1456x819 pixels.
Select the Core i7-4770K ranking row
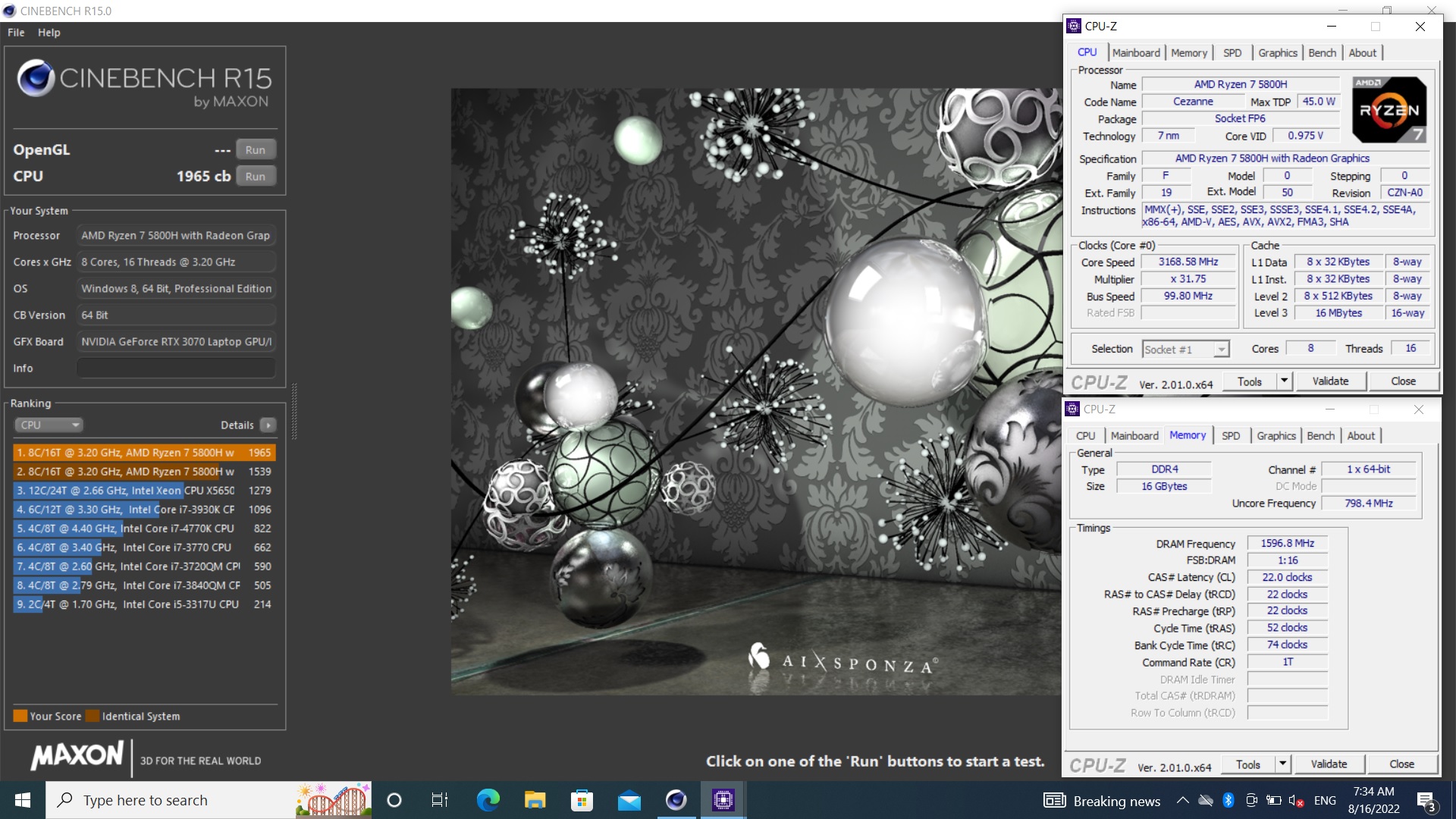tap(144, 528)
